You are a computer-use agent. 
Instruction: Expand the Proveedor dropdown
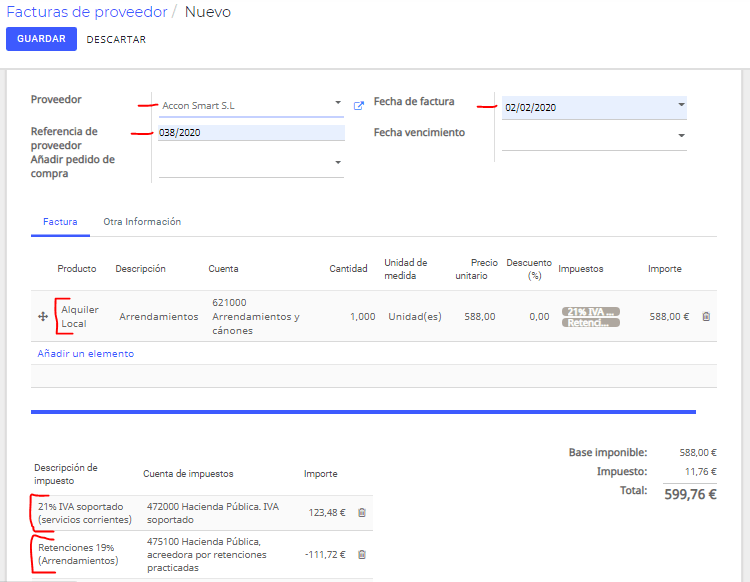point(338,102)
